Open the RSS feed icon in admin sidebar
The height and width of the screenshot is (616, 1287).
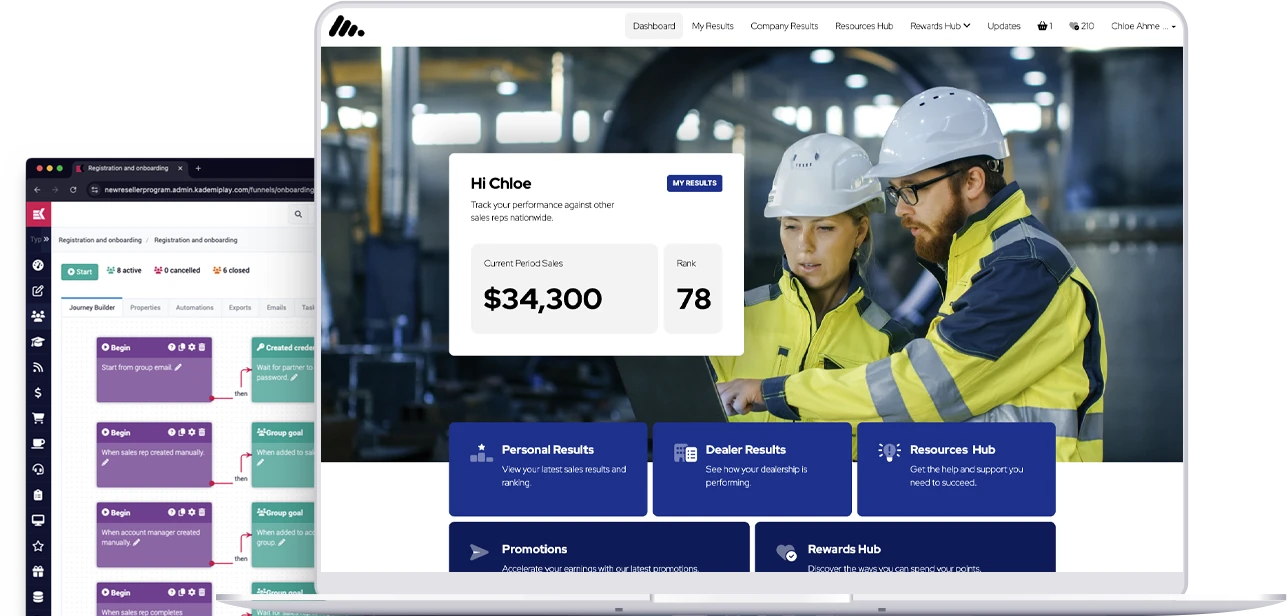(x=38, y=367)
